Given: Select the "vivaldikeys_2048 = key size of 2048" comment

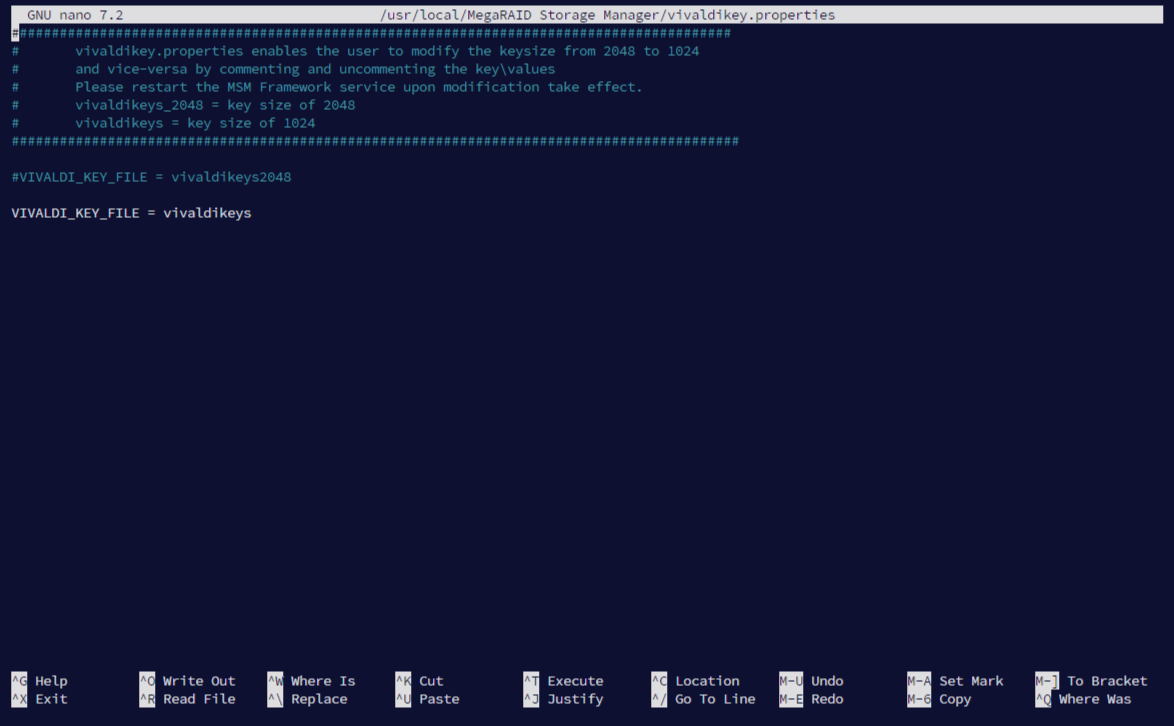Looking at the screenshot, I should [183, 105].
